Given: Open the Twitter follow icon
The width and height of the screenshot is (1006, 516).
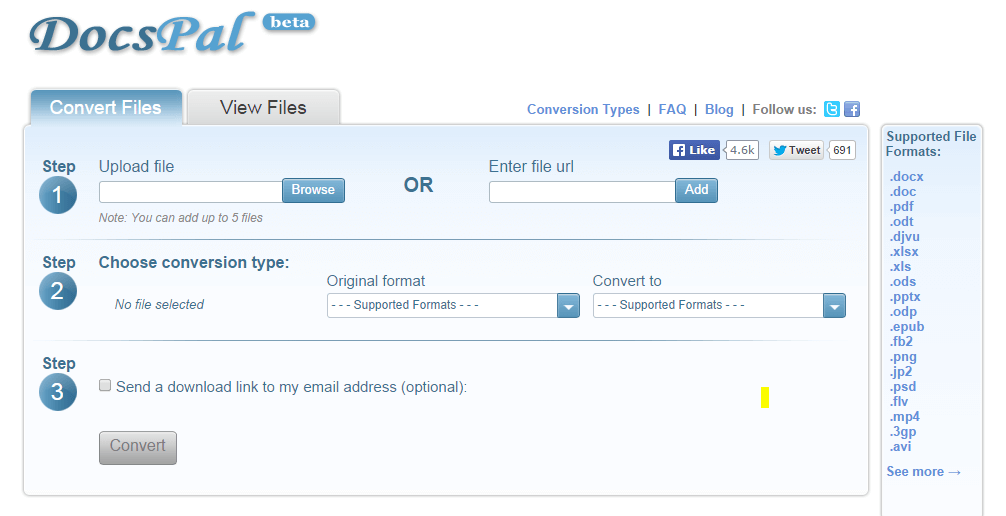Looking at the screenshot, I should click(x=831, y=109).
